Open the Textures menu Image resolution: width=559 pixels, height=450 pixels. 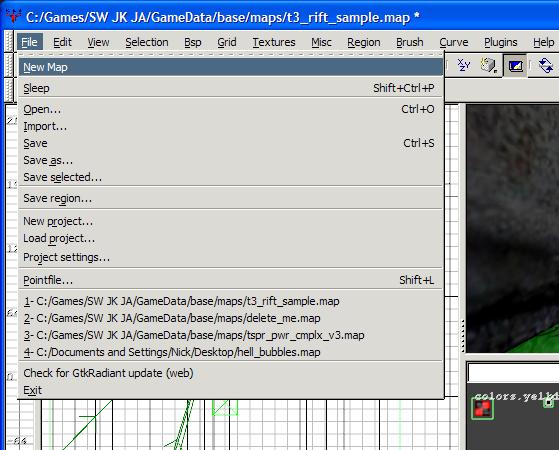274,42
